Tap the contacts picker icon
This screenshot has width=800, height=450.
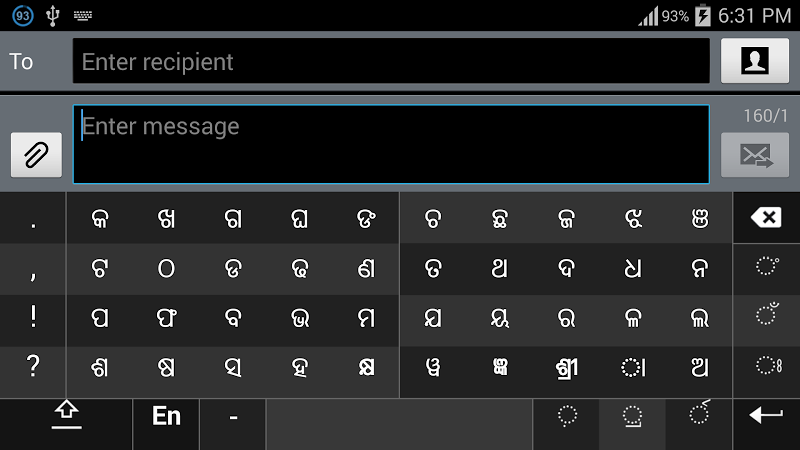click(755, 61)
